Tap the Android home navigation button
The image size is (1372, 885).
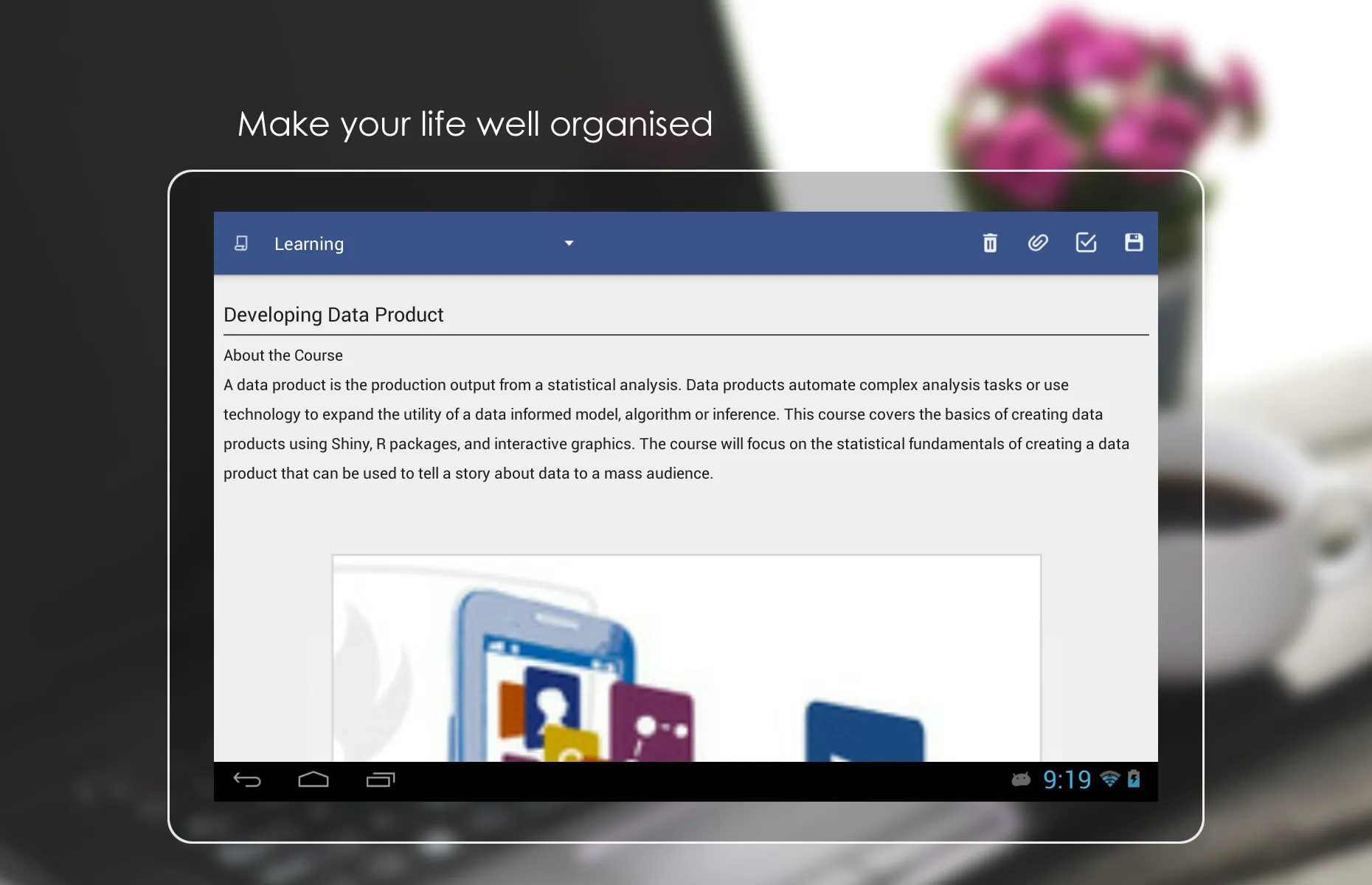click(x=313, y=780)
